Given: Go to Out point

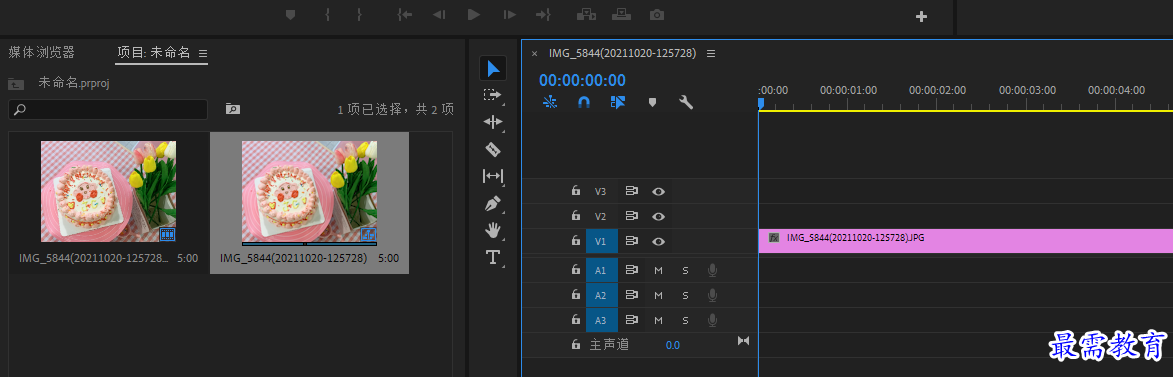Looking at the screenshot, I should (x=544, y=15).
